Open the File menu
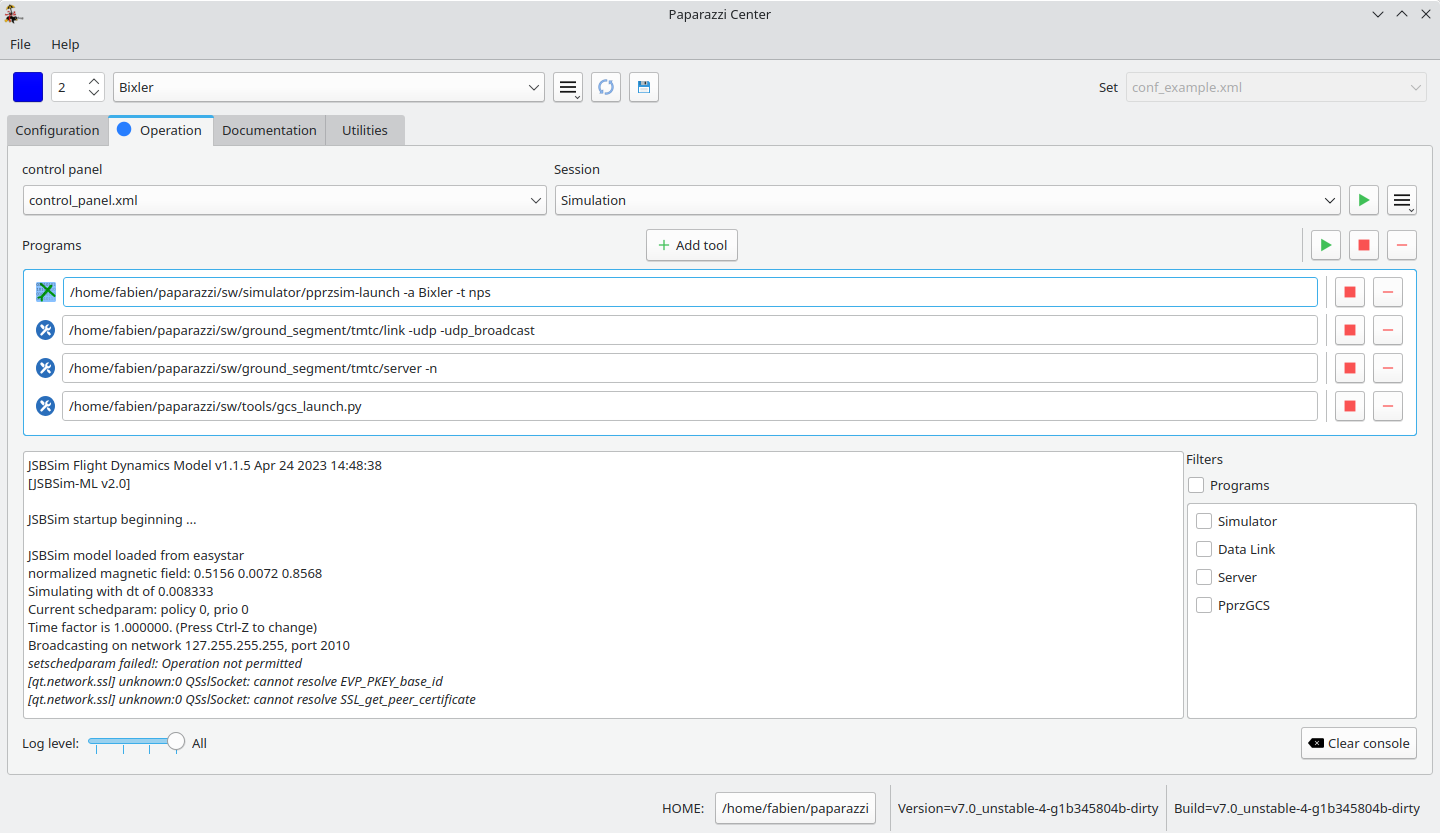Viewport: 1440px width, 833px height. point(20,44)
